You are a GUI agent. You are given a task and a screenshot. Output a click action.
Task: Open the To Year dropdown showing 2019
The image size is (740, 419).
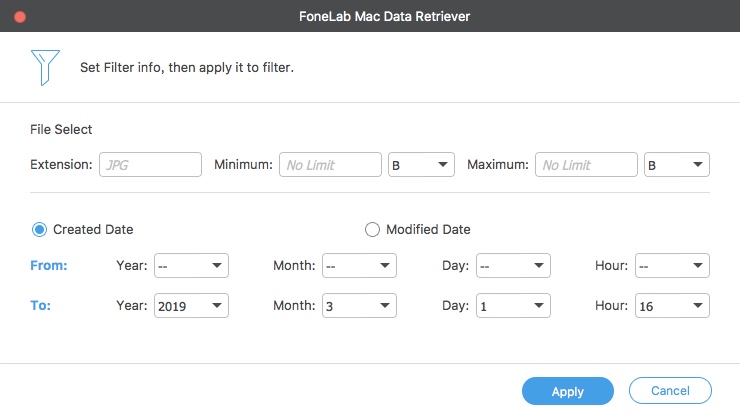pos(191,306)
